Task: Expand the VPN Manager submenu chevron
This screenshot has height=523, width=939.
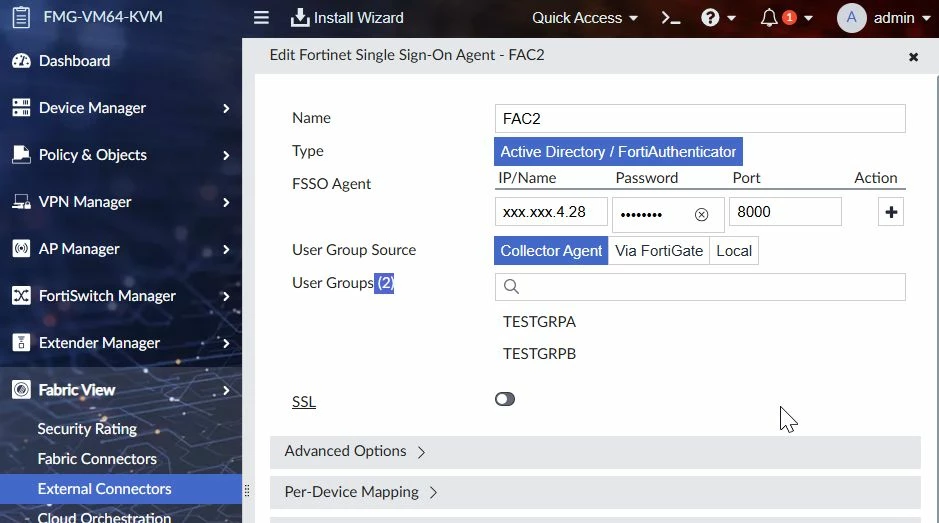Action: pyautogui.click(x=226, y=202)
